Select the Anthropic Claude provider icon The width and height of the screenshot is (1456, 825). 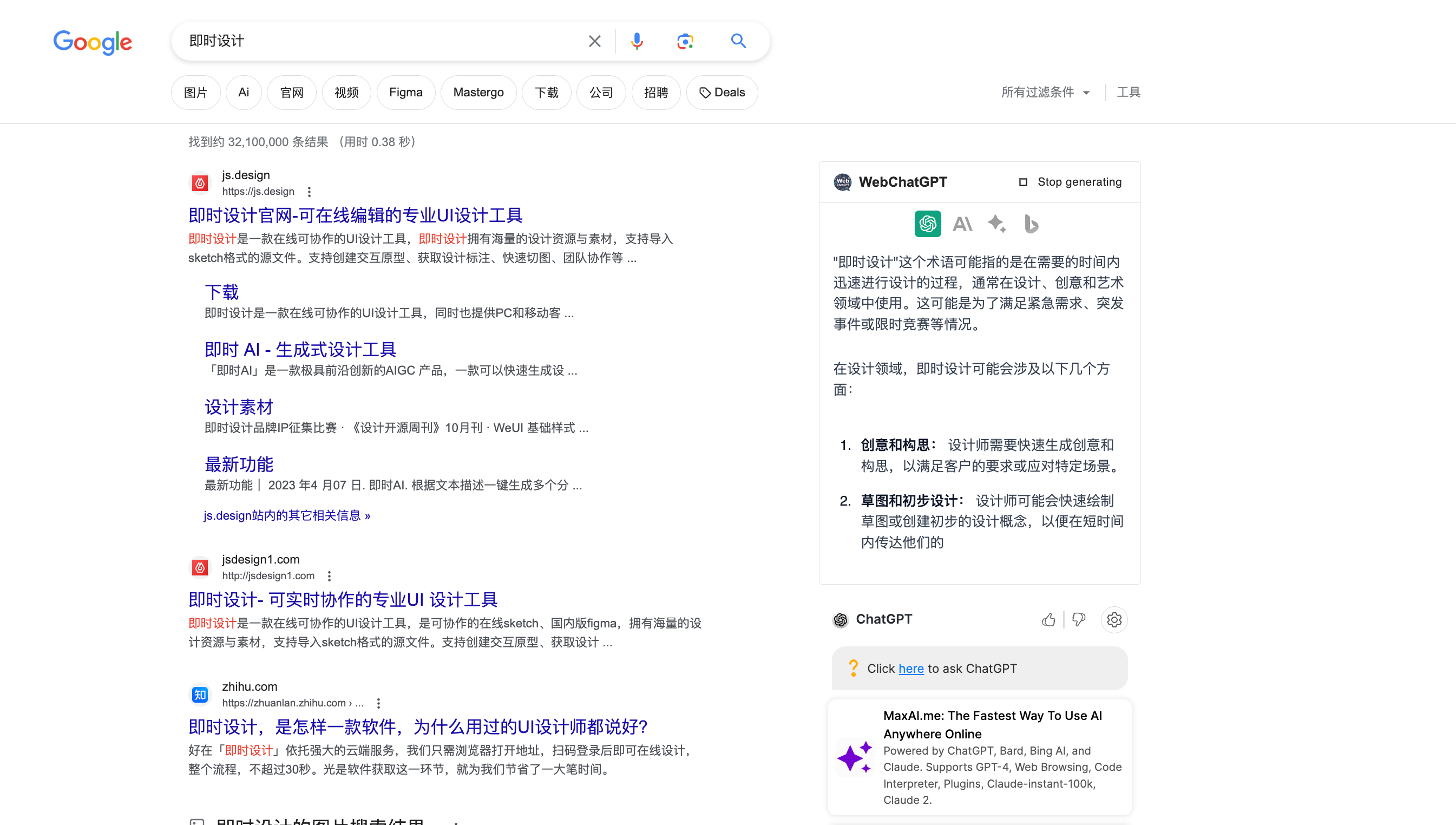(x=962, y=224)
